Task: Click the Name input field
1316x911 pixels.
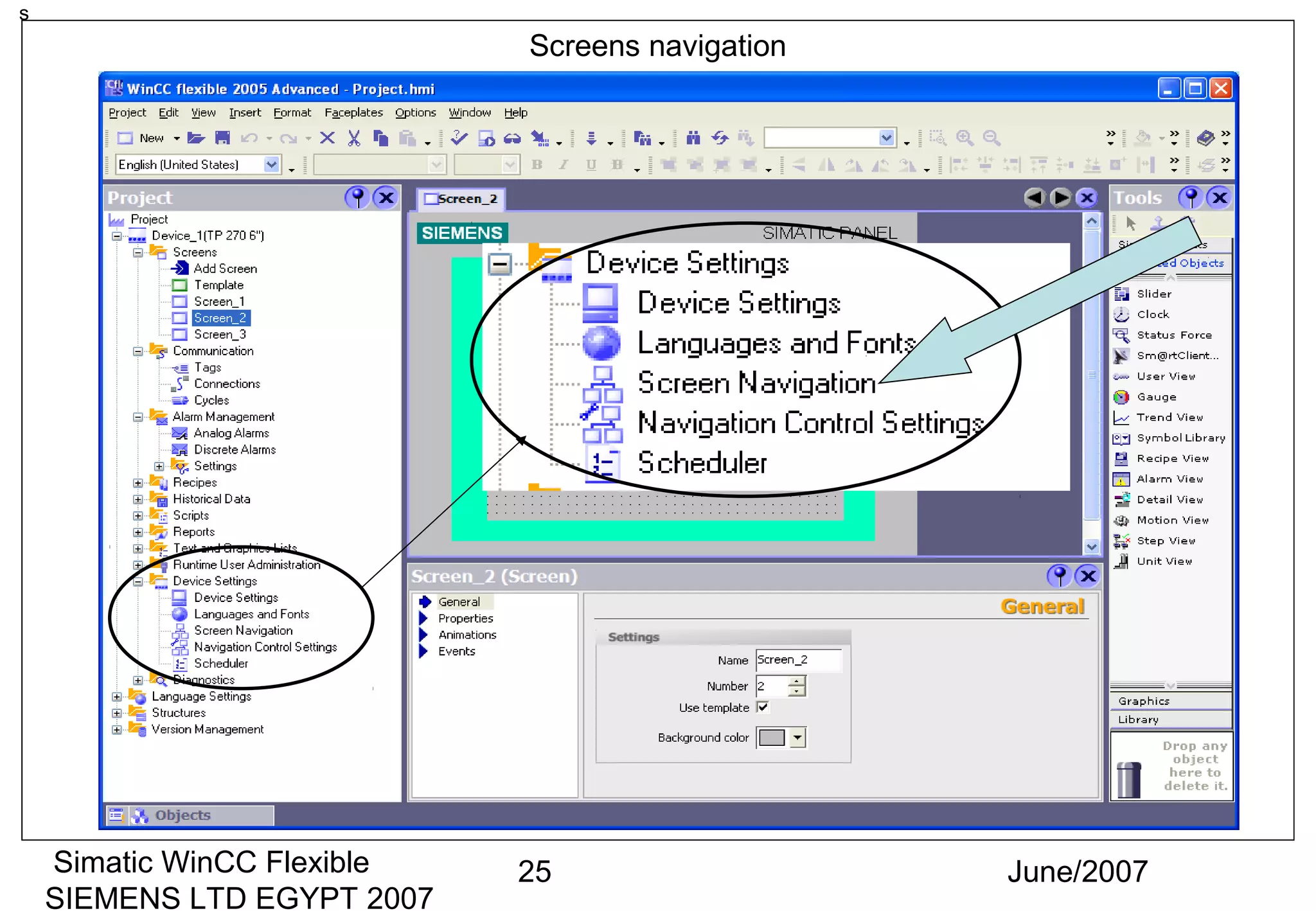Action: coord(797,660)
